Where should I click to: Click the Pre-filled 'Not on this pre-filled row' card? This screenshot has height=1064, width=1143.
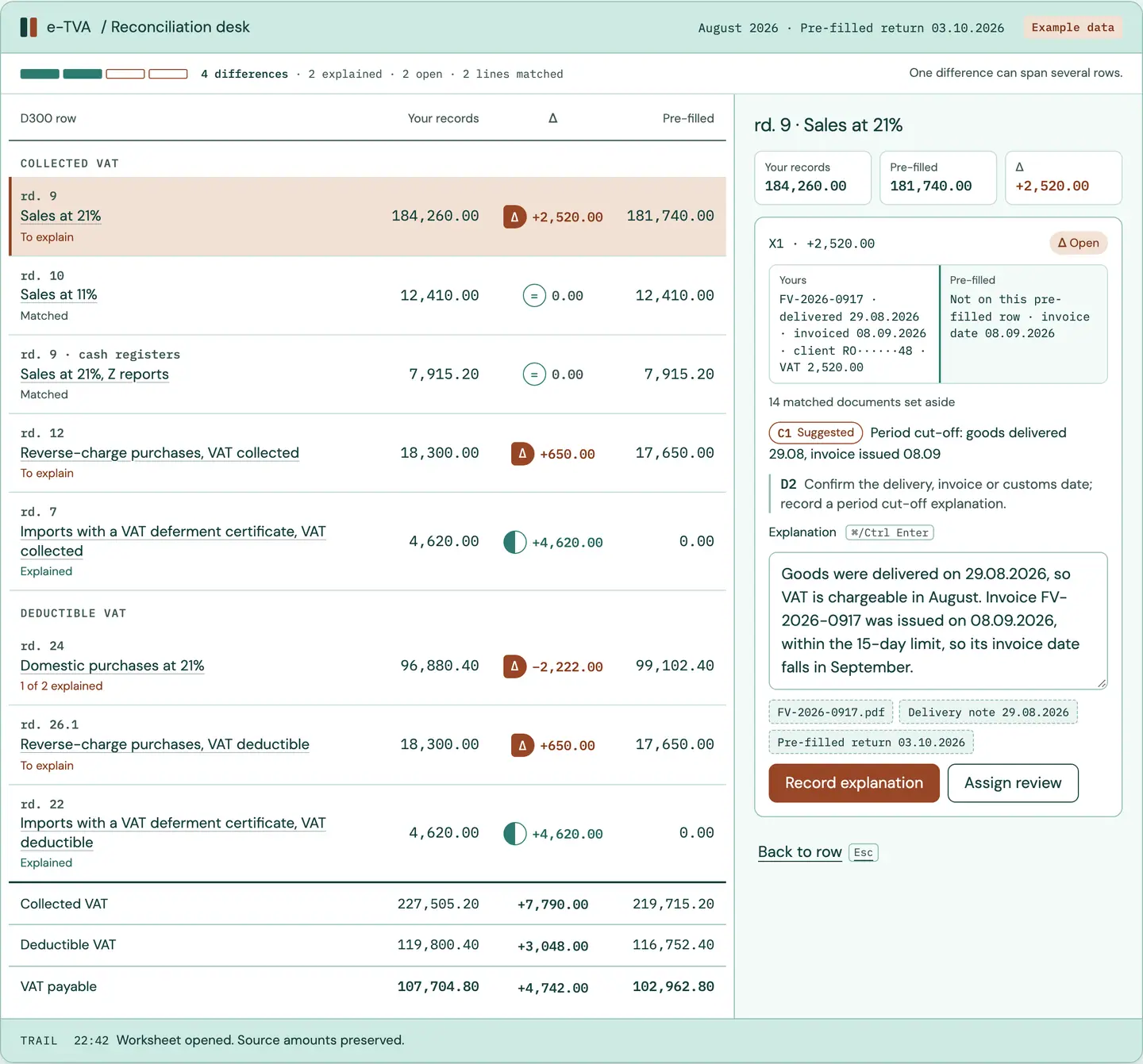click(x=1024, y=325)
